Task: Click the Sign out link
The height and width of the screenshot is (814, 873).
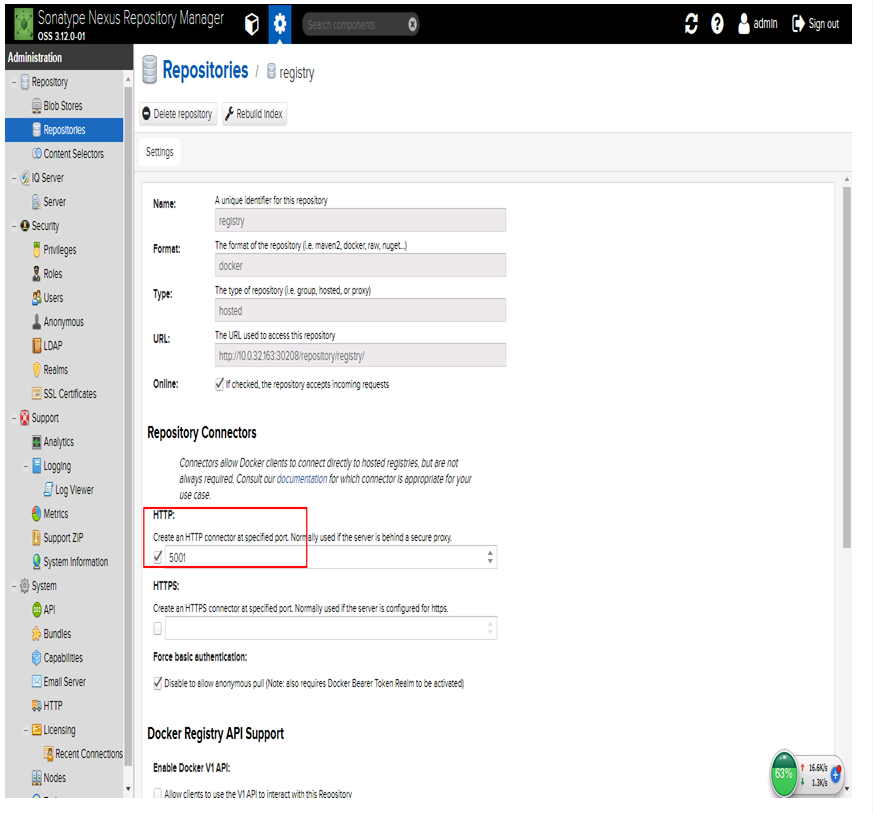Action: [x=823, y=24]
